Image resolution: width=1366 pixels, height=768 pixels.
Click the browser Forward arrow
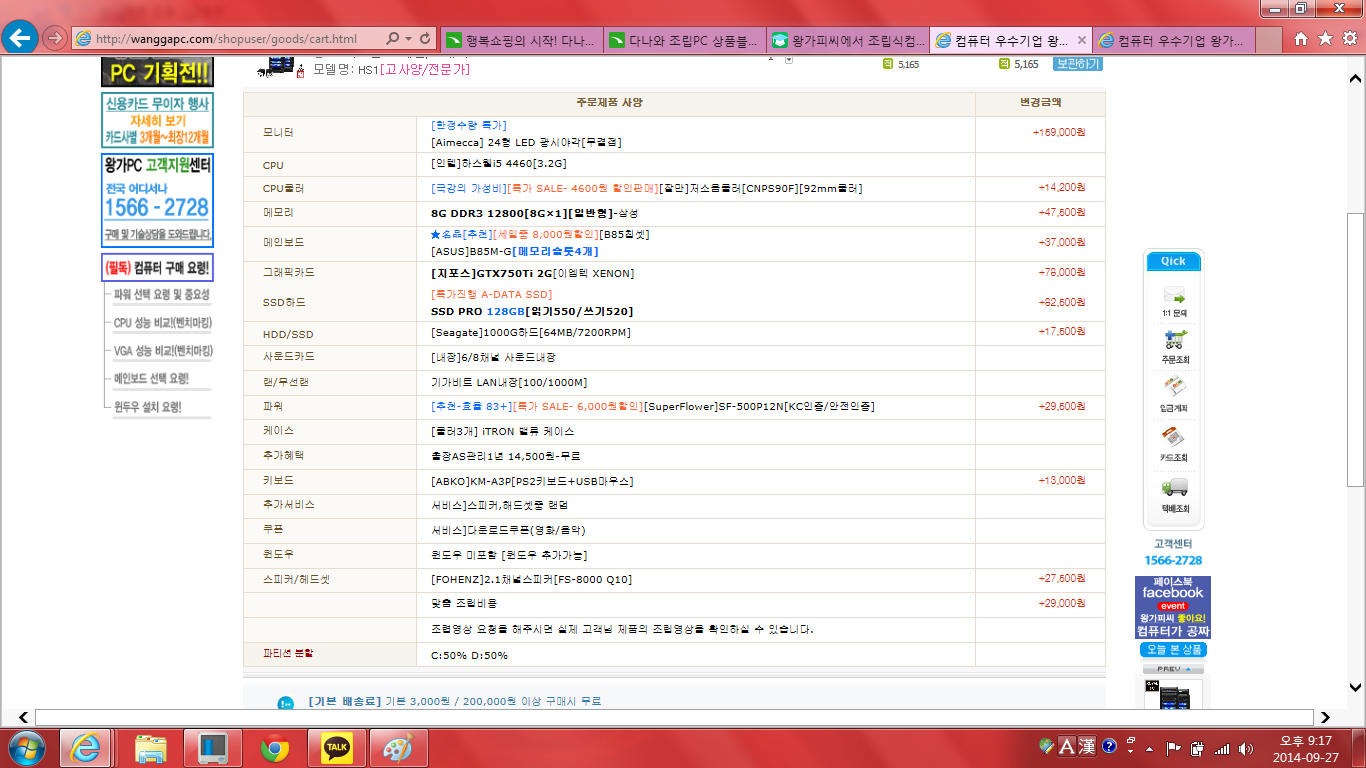55,38
